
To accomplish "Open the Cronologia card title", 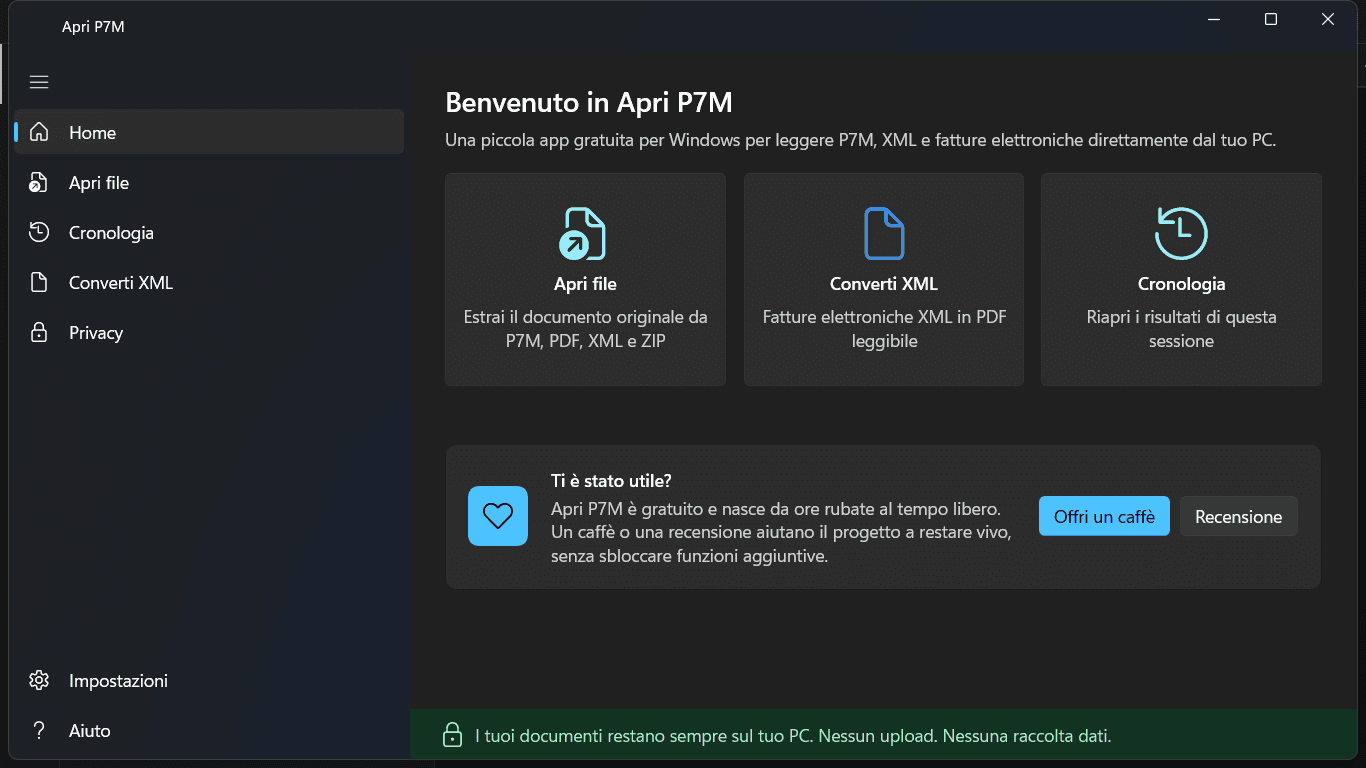I will [x=1181, y=284].
